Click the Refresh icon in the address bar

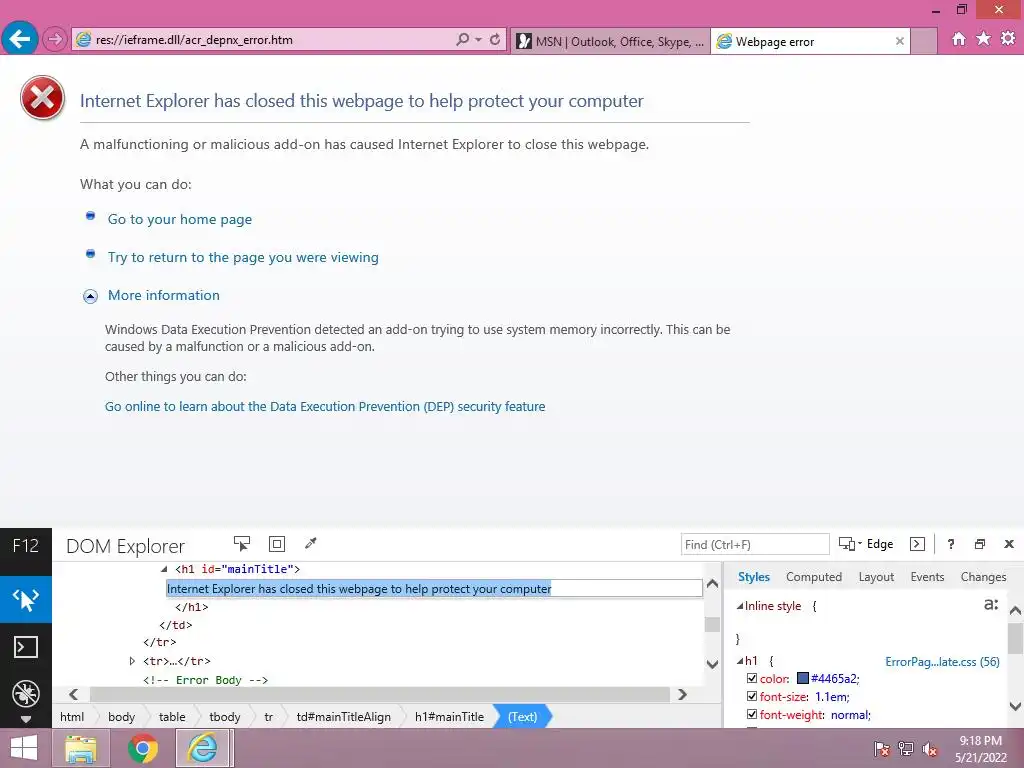coord(495,39)
